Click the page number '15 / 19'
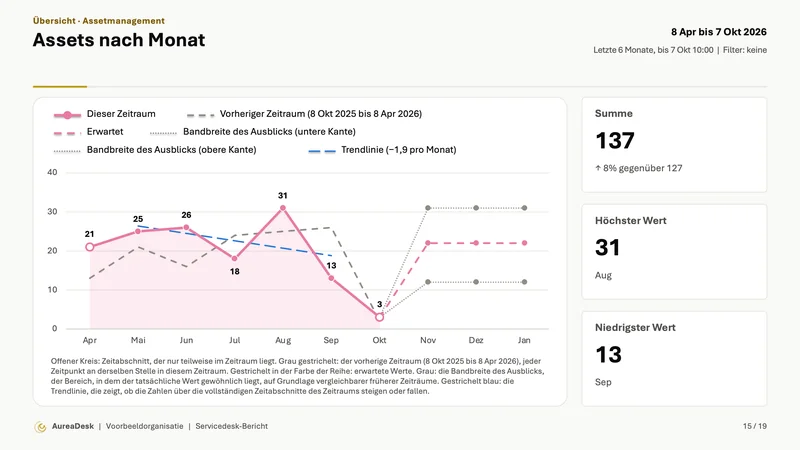The width and height of the screenshot is (800, 450). pyautogui.click(x=755, y=427)
